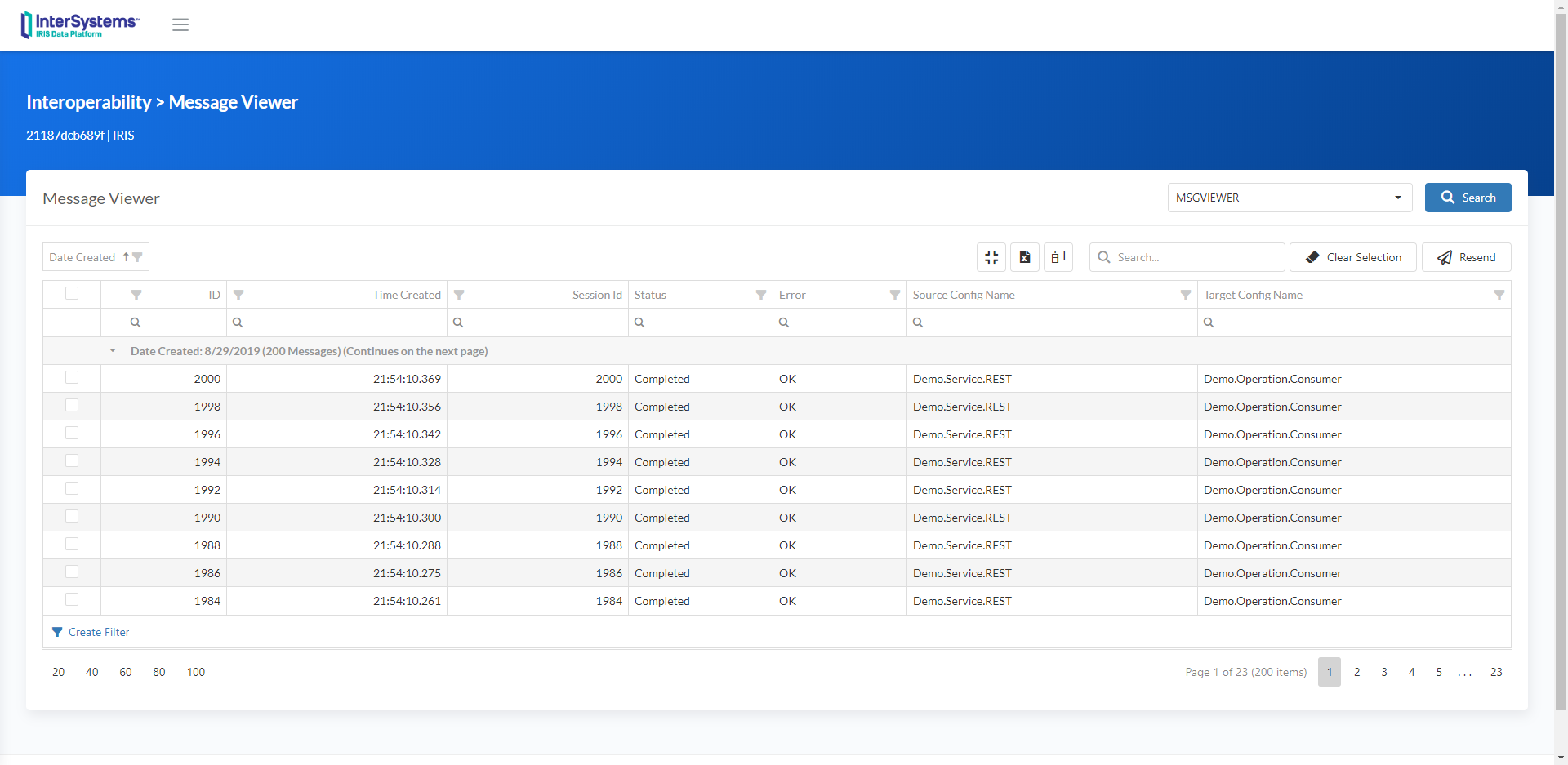Open the ID column filter icon
The height and width of the screenshot is (765, 1568).
pos(136,295)
